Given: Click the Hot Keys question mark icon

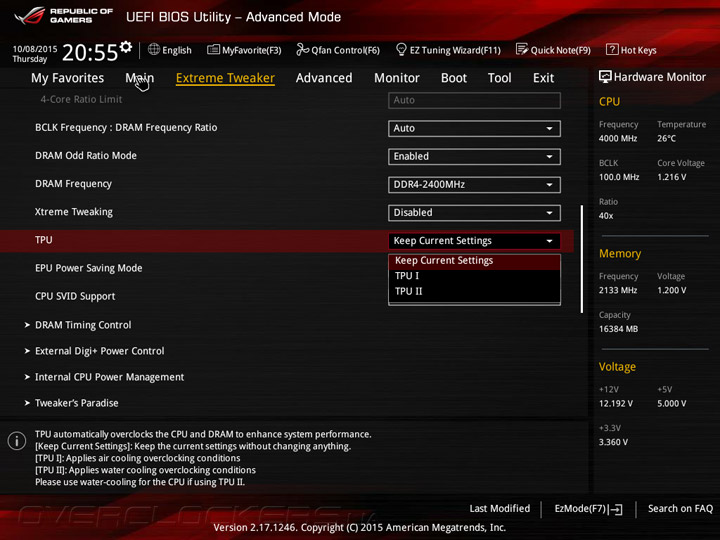Looking at the screenshot, I should click(x=612, y=49).
